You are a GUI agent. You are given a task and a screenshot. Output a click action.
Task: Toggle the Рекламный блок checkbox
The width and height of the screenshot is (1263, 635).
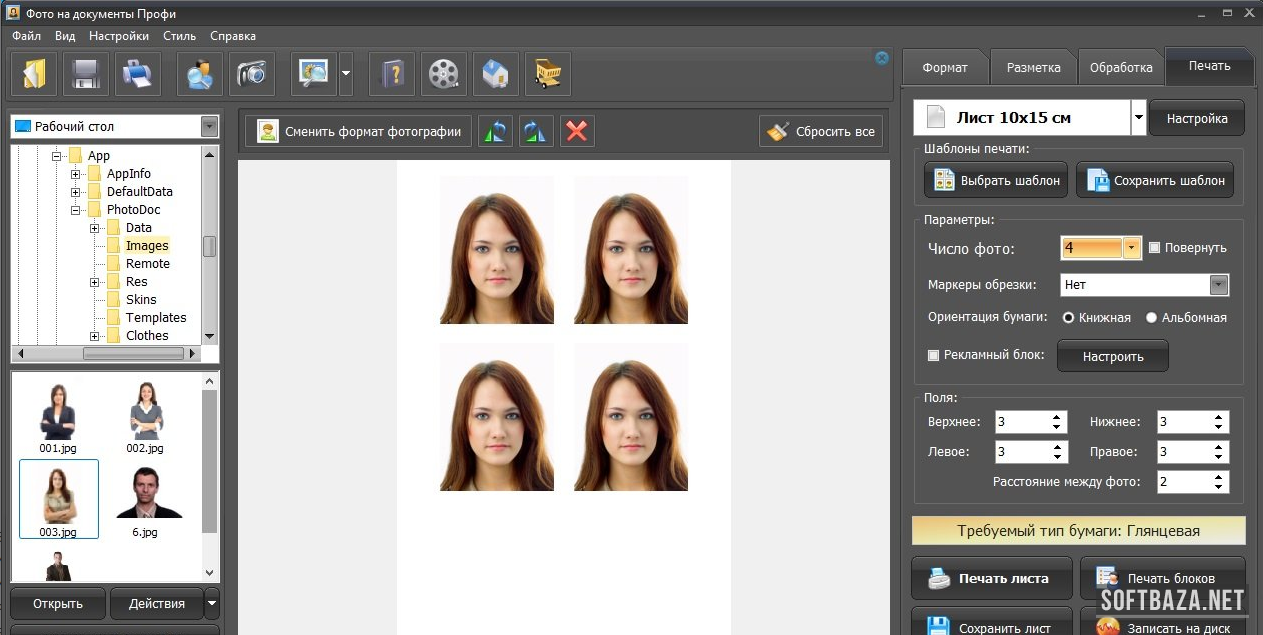pos(934,355)
